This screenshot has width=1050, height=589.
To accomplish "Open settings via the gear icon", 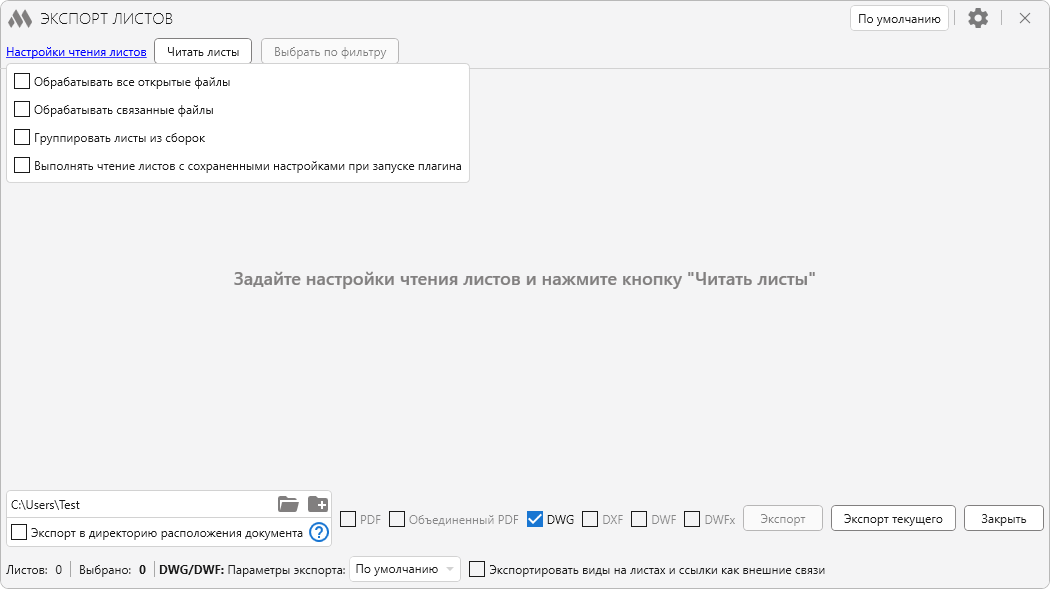I will (x=978, y=18).
